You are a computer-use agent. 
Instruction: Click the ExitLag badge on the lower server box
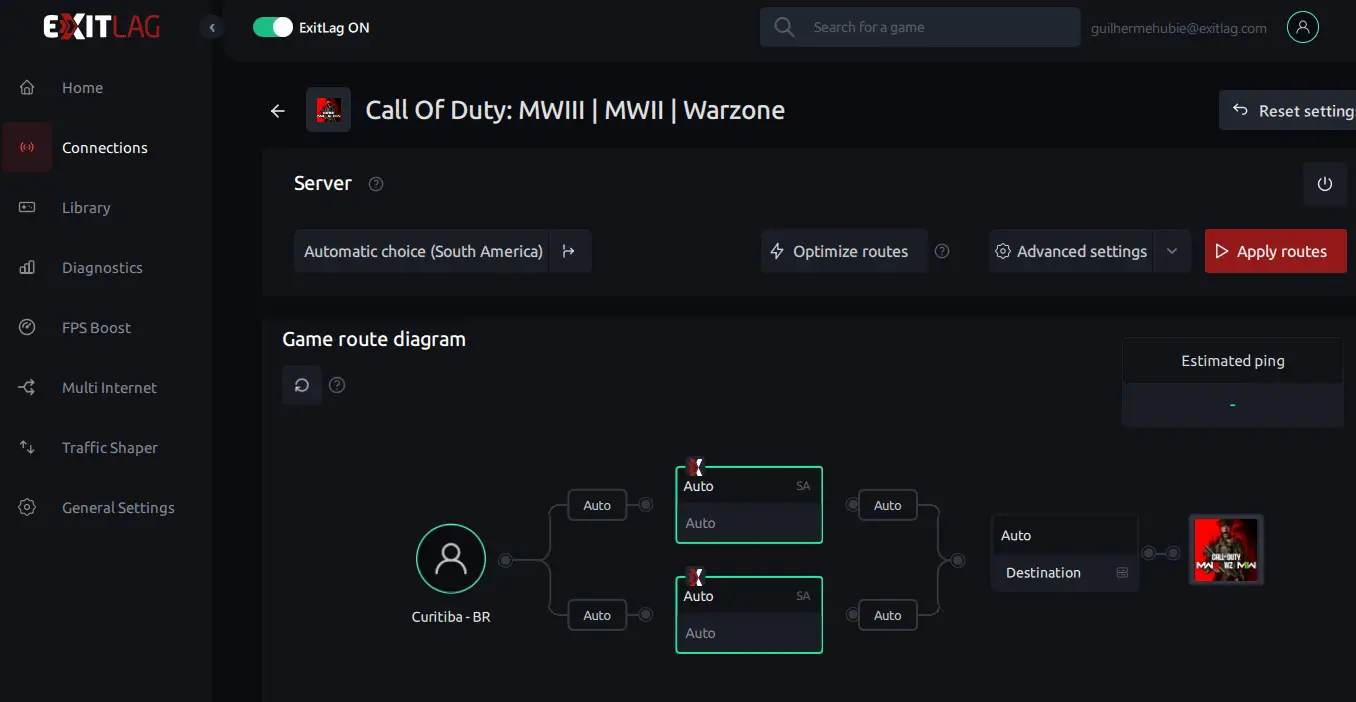tap(696, 577)
